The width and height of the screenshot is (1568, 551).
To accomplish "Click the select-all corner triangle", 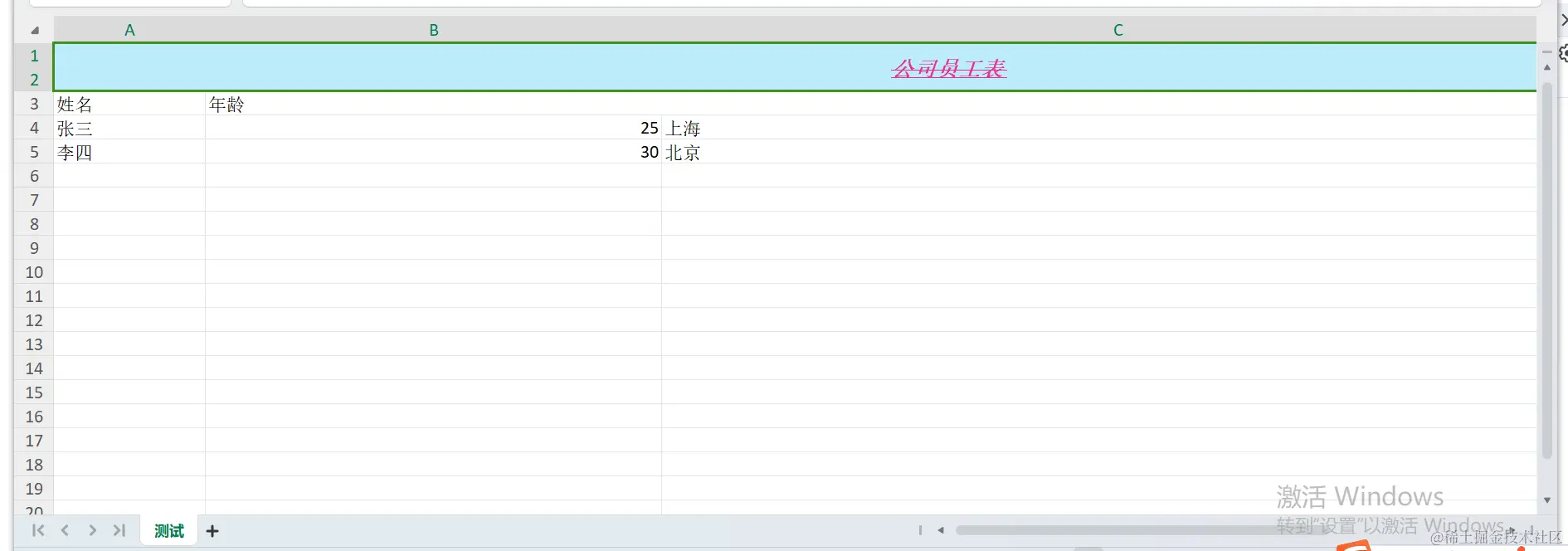I will pos(35,31).
